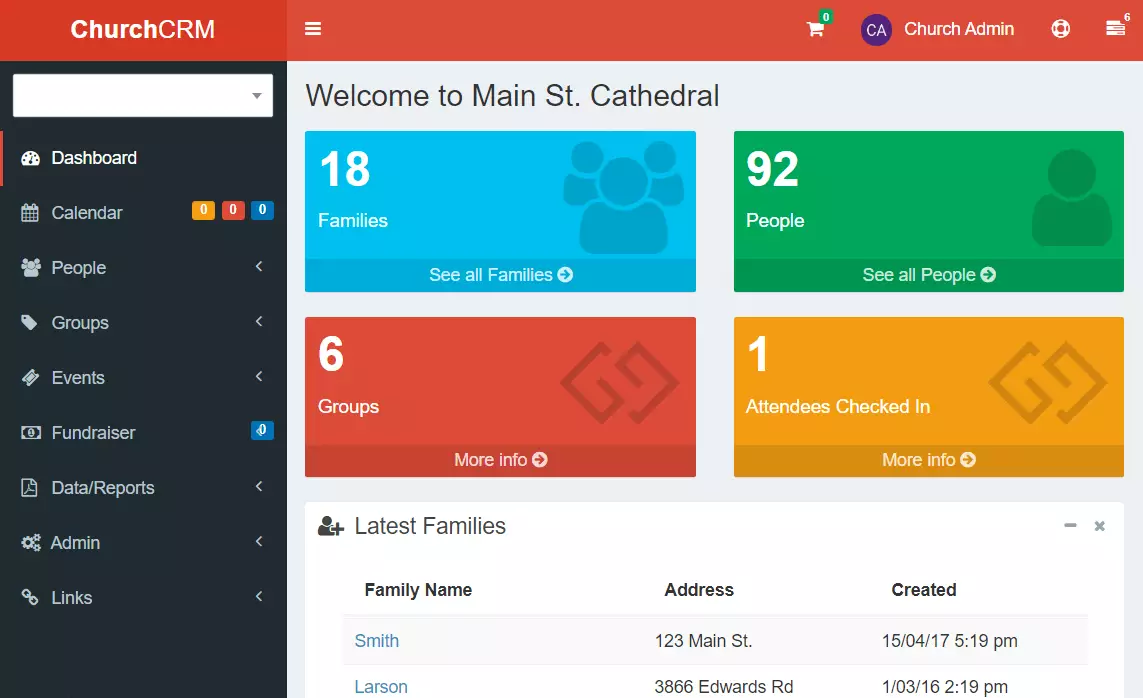Viewport: 1143px width, 698px height.
Task: Click the CA user avatar circle
Action: tap(875, 30)
